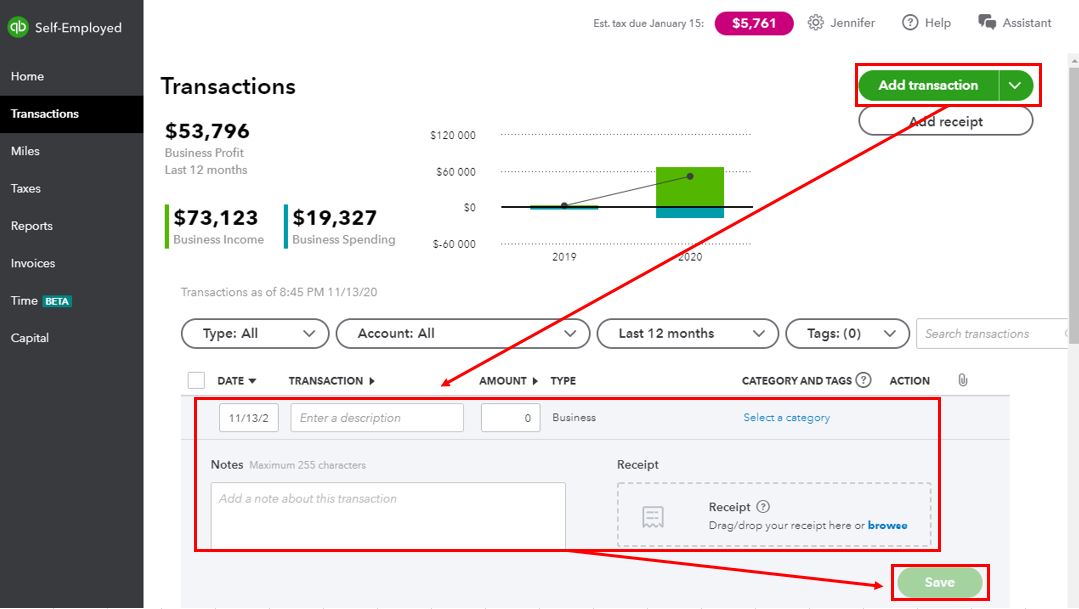The image size is (1079, 609).
Task: Sort by the DATE column header
Action: pyautogui.click(x=237, y=381)
